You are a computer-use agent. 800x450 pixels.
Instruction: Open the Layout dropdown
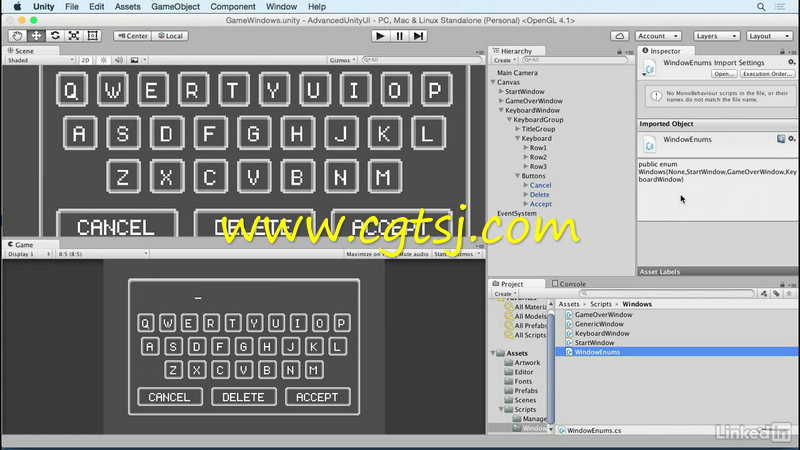pos(769,36)
